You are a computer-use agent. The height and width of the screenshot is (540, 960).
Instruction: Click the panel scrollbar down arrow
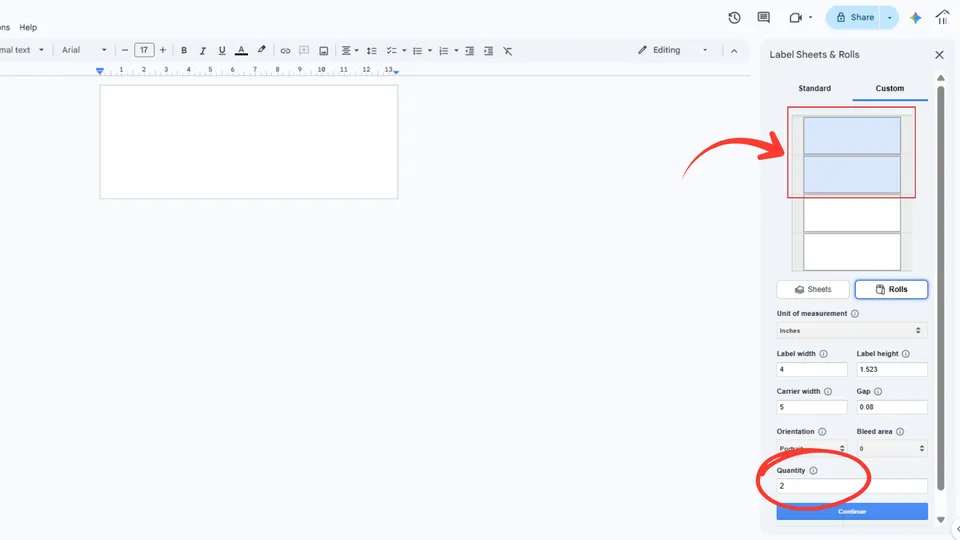click(x=941, y=520)
